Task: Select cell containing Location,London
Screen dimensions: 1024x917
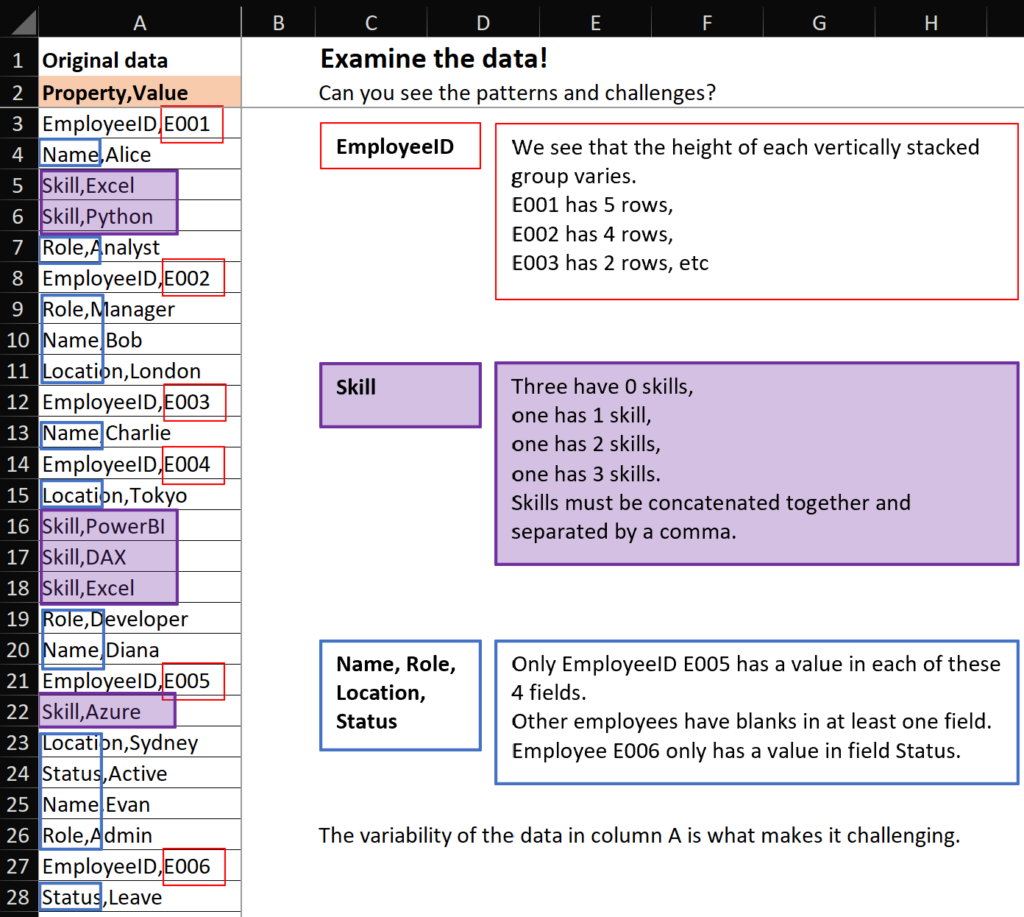Action: coord(140,371)
